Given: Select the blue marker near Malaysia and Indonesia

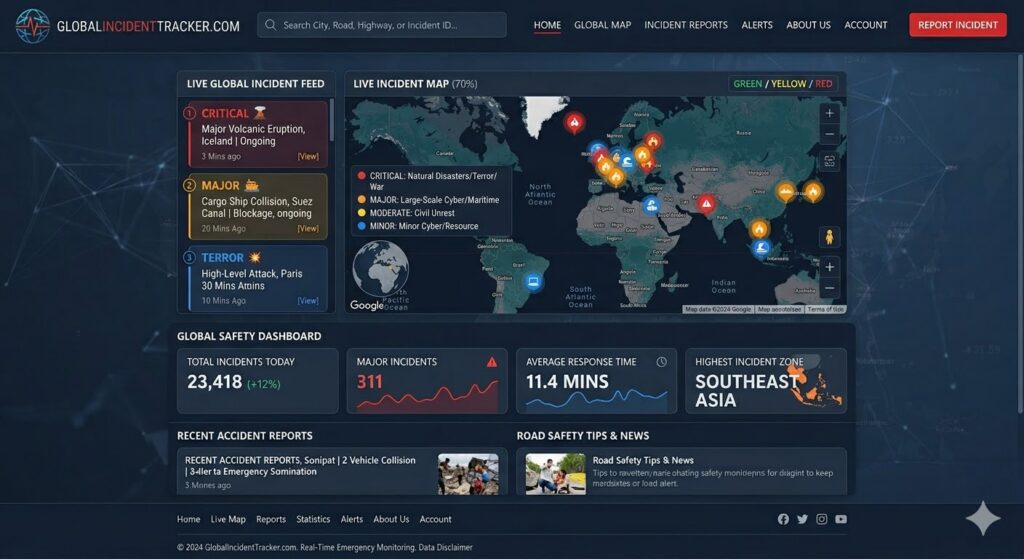Looking at the screenshot, I should click(761, 248).
